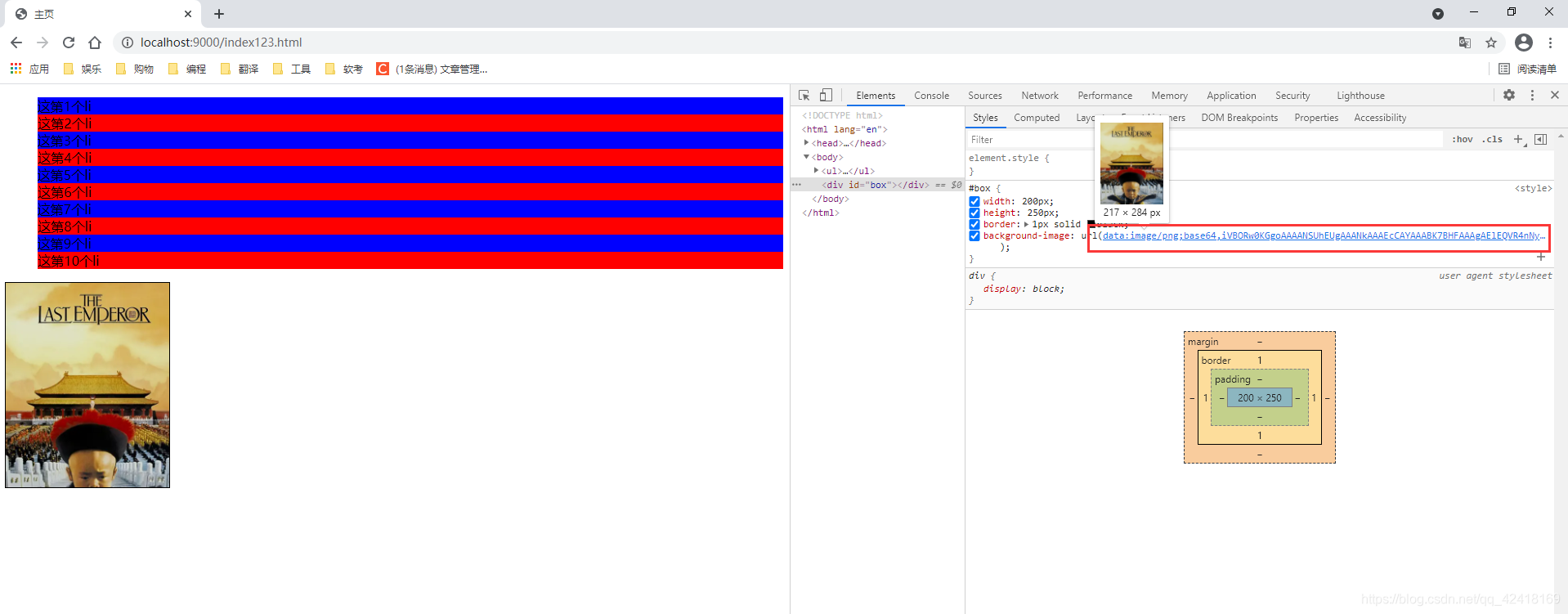Switch to the Network tab

(x=1040, y=96)
